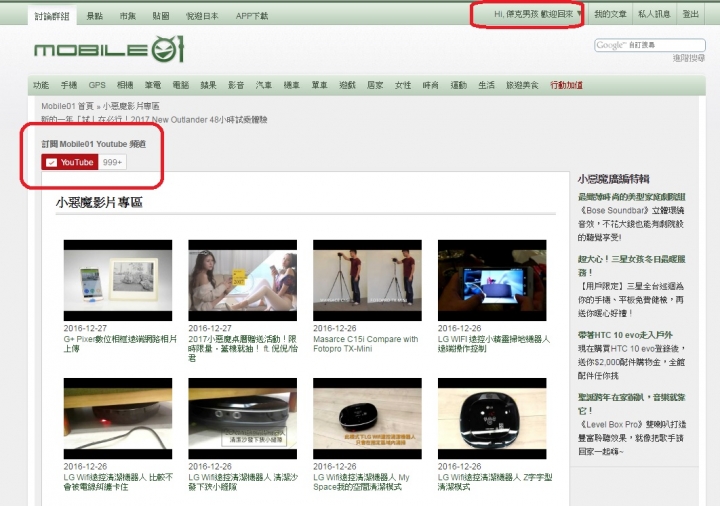
Task: Click the Google custom search field
Action: pyautogui.click(x=650, y=45)
